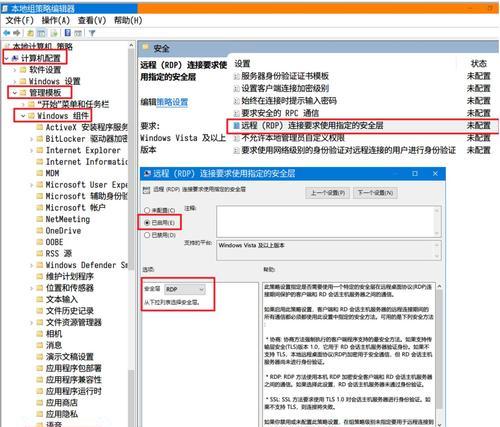Screen dimensions: 500x427
Task: Click the filter funnel toolbar icon
Action: 92,33
